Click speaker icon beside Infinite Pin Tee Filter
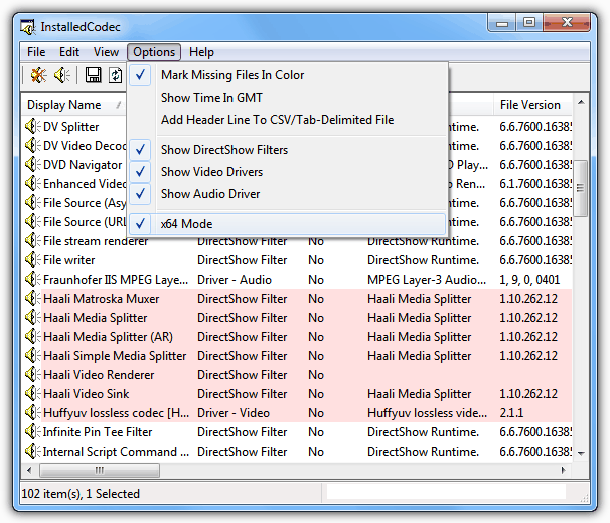The image size is (610, 523). (x=32, y=432)
